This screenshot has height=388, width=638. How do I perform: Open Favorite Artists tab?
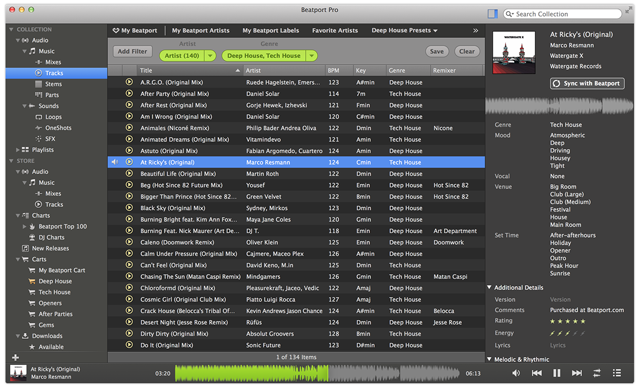pos(335,31)
